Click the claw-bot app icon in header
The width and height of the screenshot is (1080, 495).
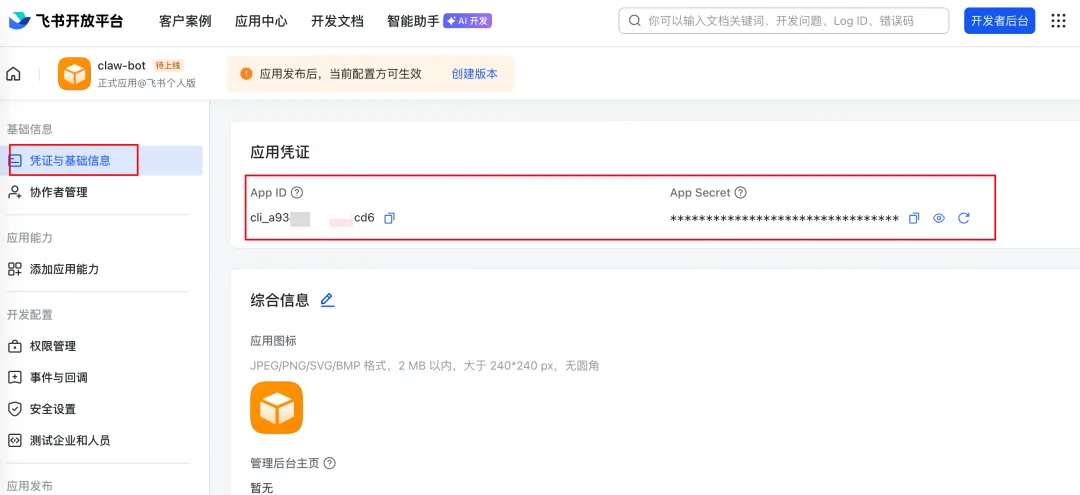pyautogui.click(x=74, y=74)
